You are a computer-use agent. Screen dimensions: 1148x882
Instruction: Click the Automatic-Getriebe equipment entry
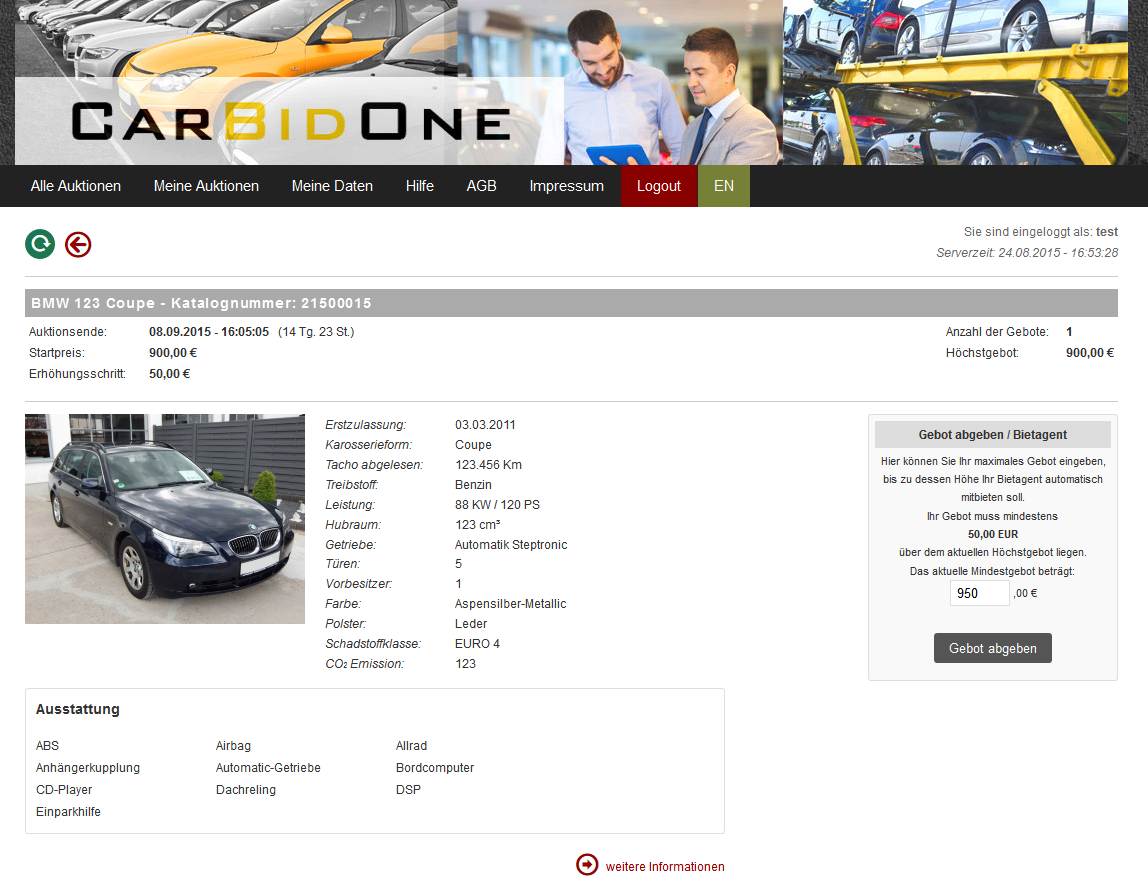pos(268,768)
